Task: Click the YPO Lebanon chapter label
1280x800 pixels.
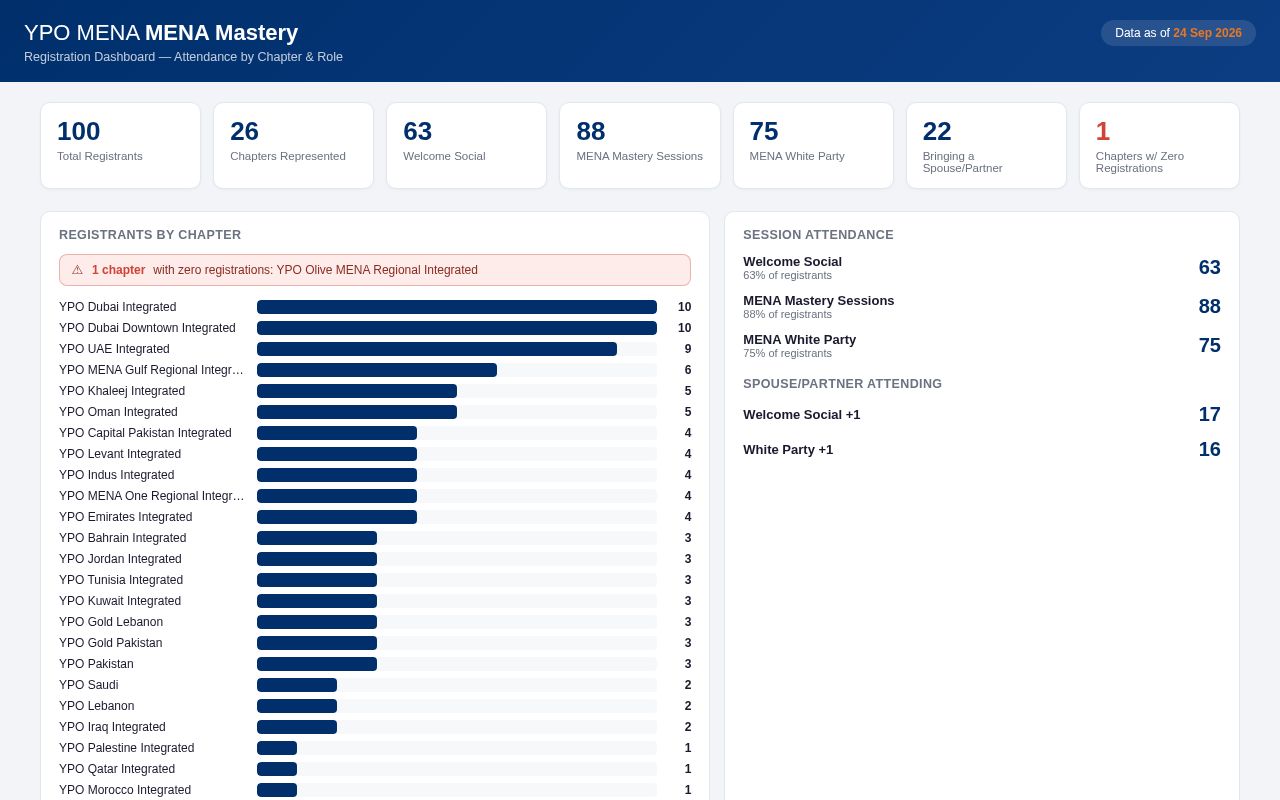Action: 96,706
